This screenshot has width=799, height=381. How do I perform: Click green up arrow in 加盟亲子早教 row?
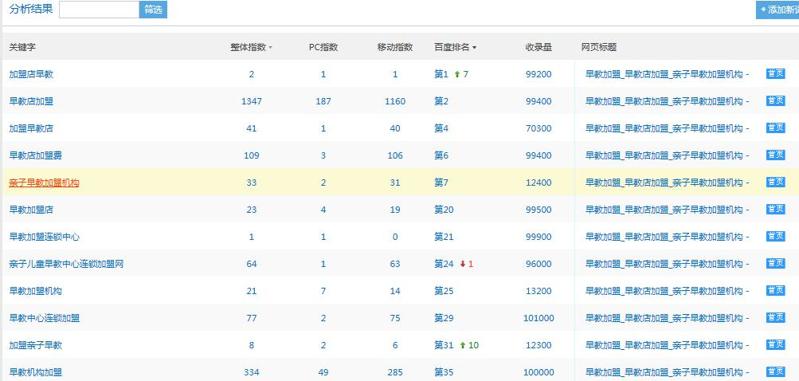point(463,345)
